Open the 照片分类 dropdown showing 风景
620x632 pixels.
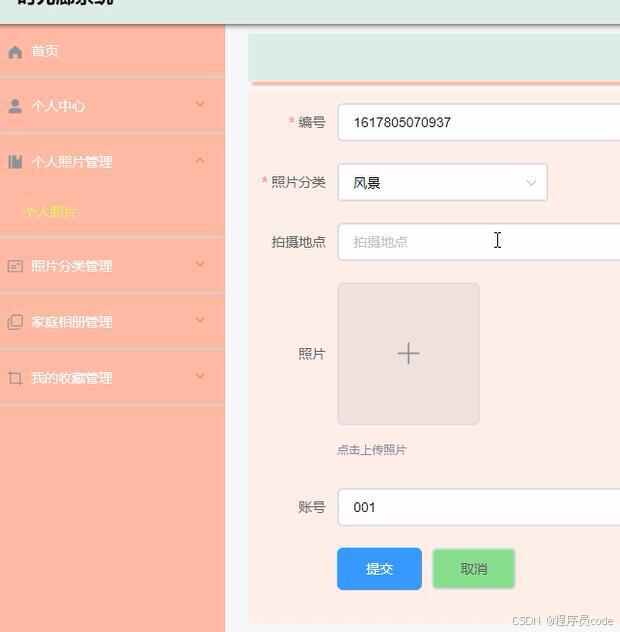[442, 182]
